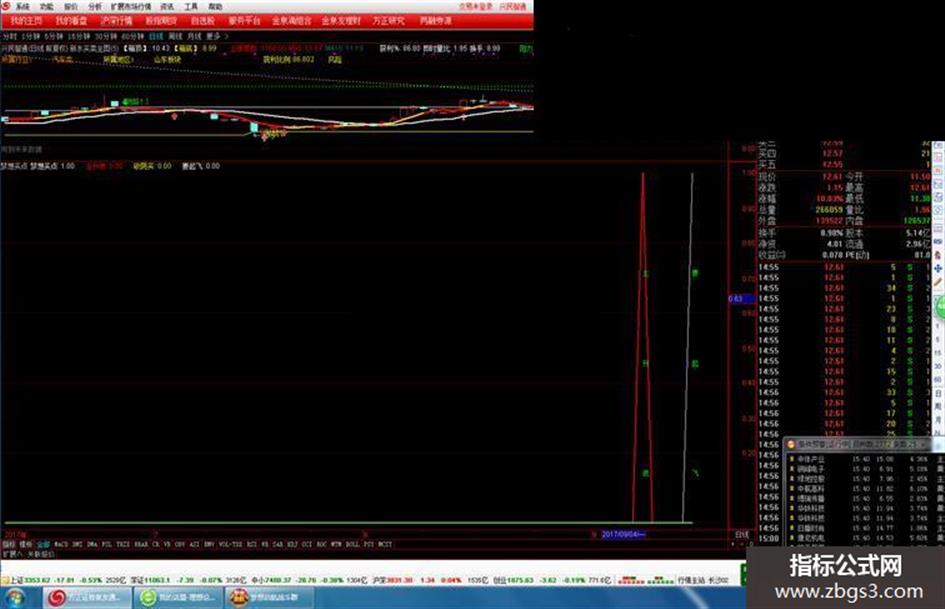Expand the 更多 periods dropdown
This screenshot has height=609, width=945.
216,36
